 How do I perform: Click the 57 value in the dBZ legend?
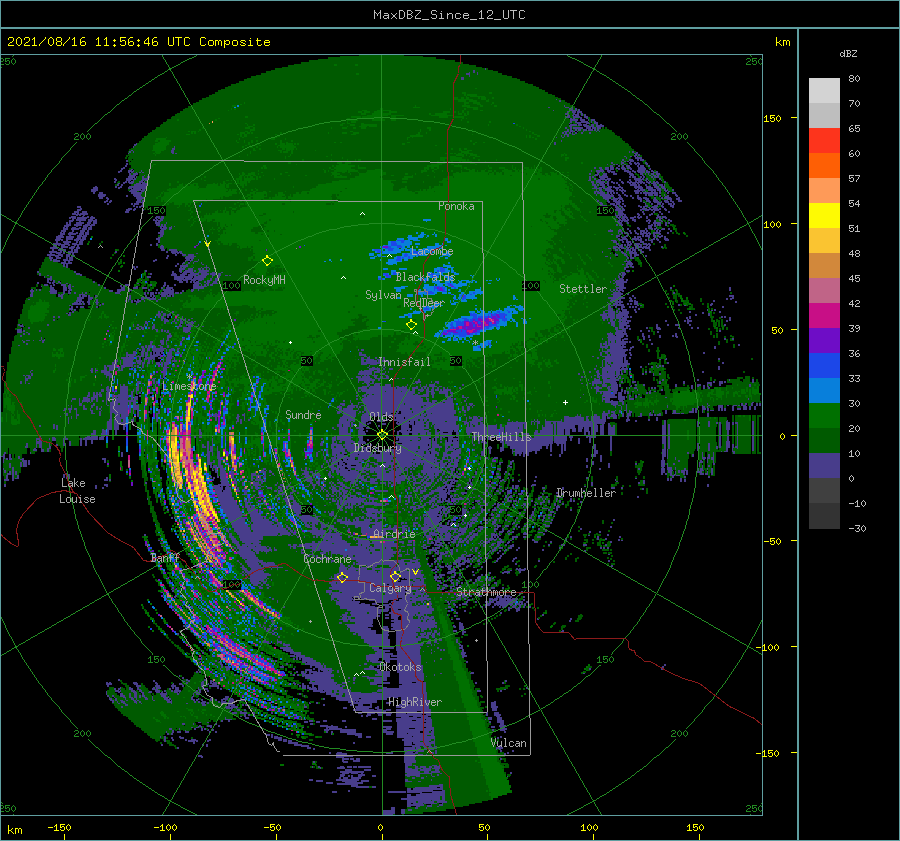854,179
